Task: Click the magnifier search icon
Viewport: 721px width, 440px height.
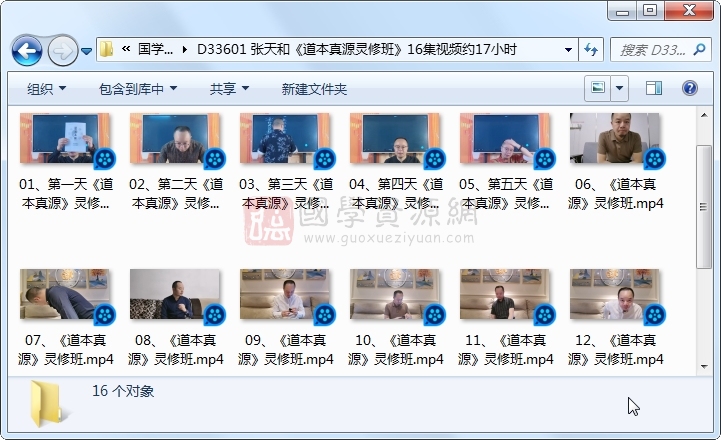Action: [x=699, y=49]
